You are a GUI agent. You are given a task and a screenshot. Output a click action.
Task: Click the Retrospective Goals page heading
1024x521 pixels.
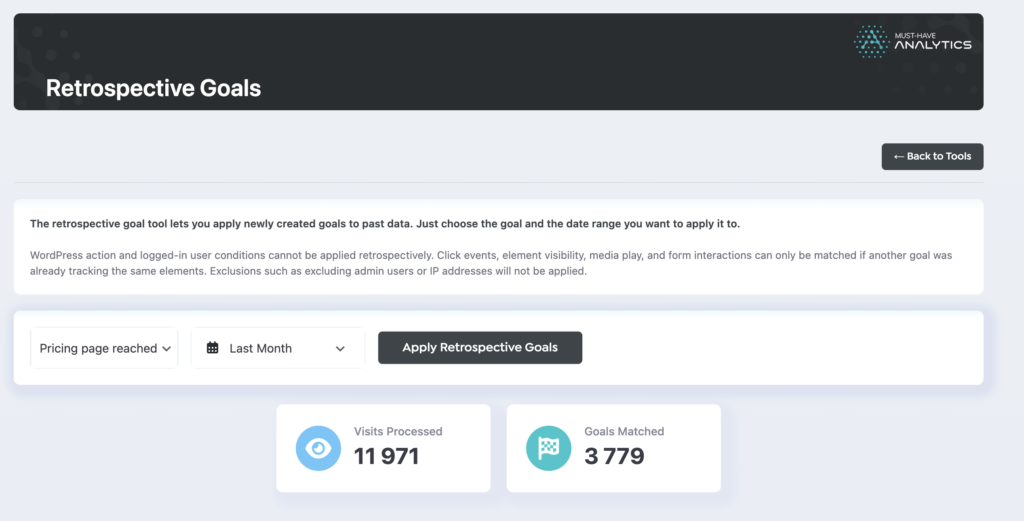pos(153,88)
